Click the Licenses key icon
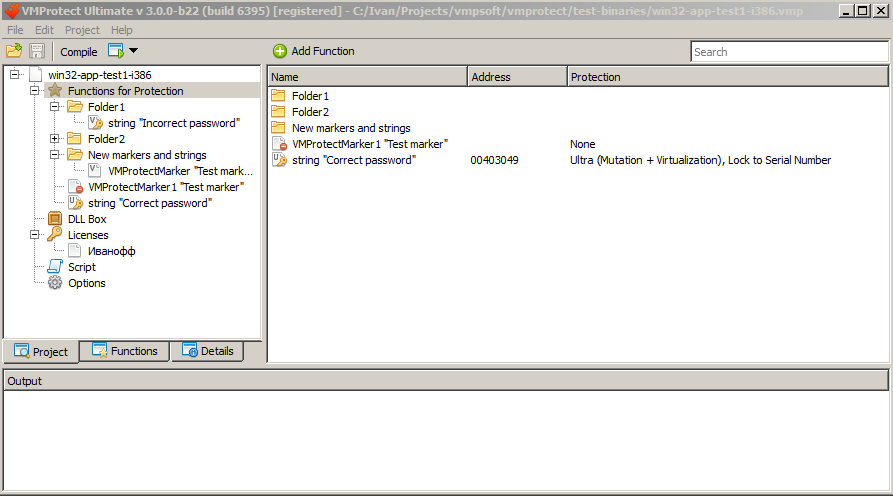 click(55, 234)
